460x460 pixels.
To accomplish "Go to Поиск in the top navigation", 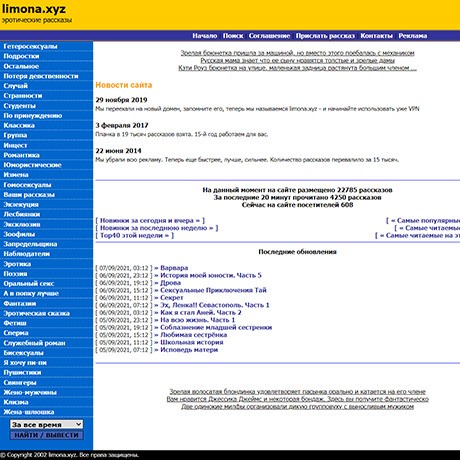I will tap(233, 36).
